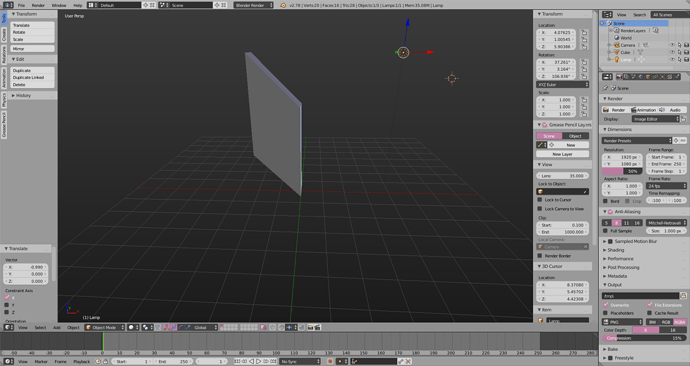This screenshot has width=690, height=366.
Task: Open the Window menu
Action: pos(59,5)
